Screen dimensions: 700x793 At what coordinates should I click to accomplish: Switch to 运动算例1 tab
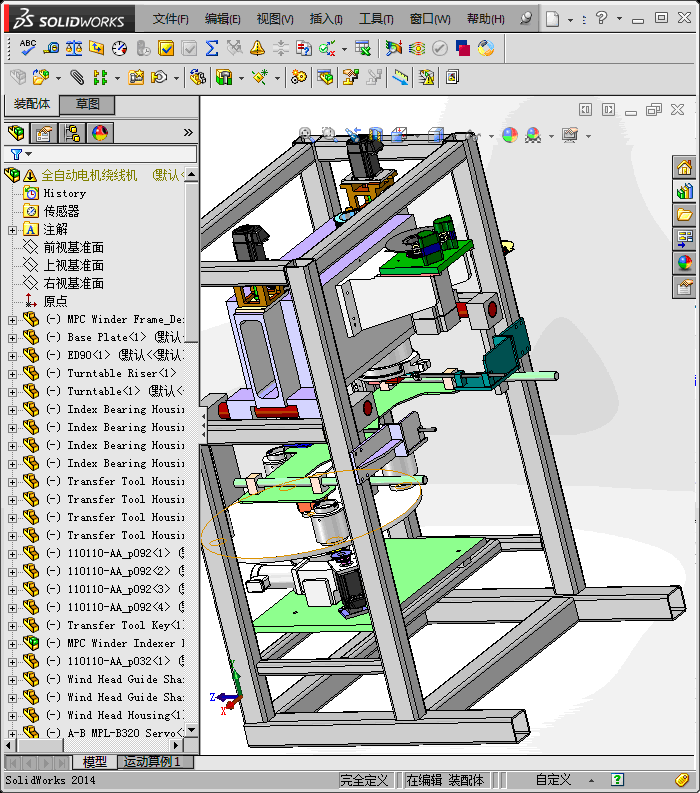pos(152,762)
